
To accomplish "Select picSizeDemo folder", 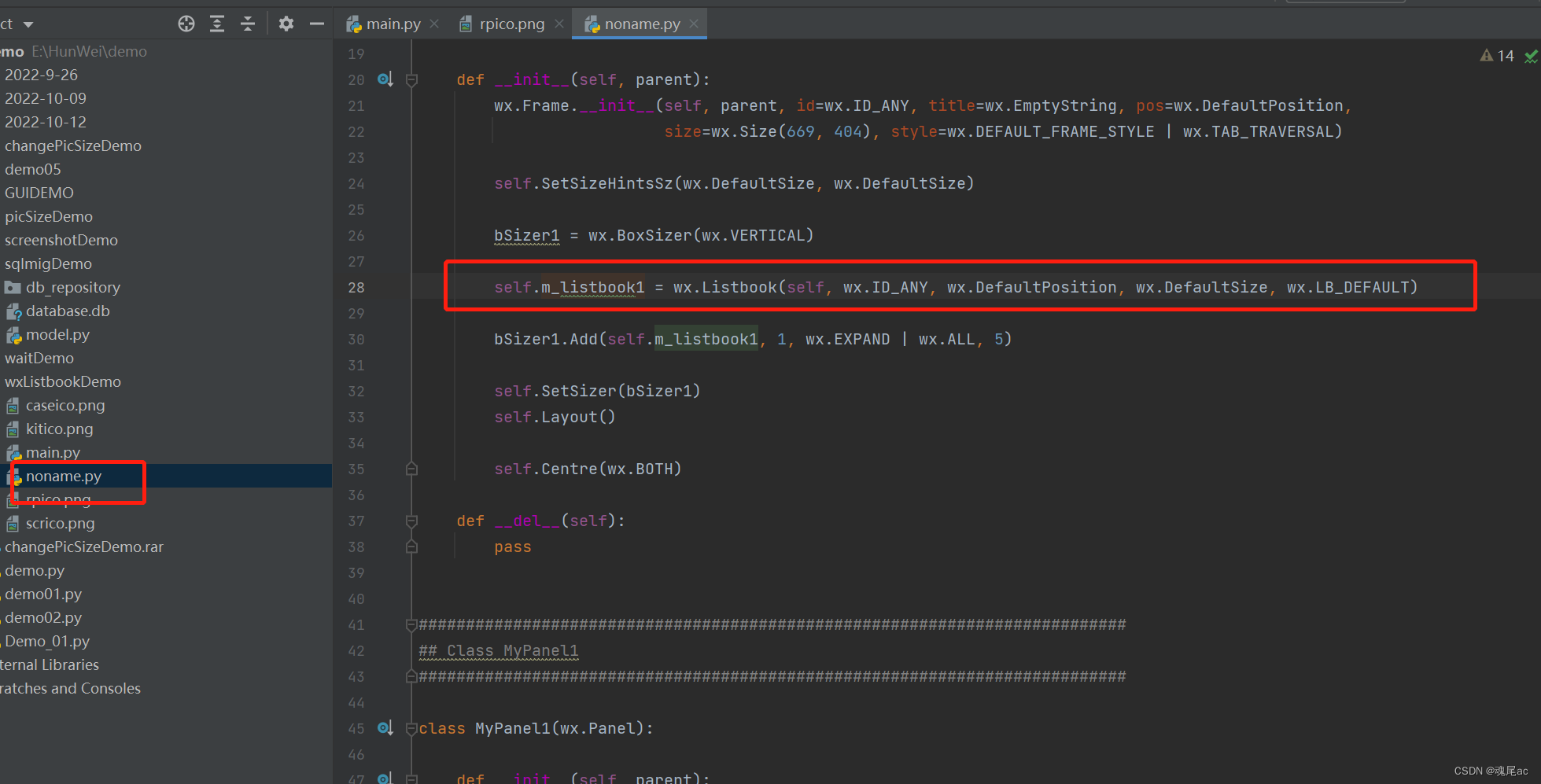I will [x=49, y=216].
